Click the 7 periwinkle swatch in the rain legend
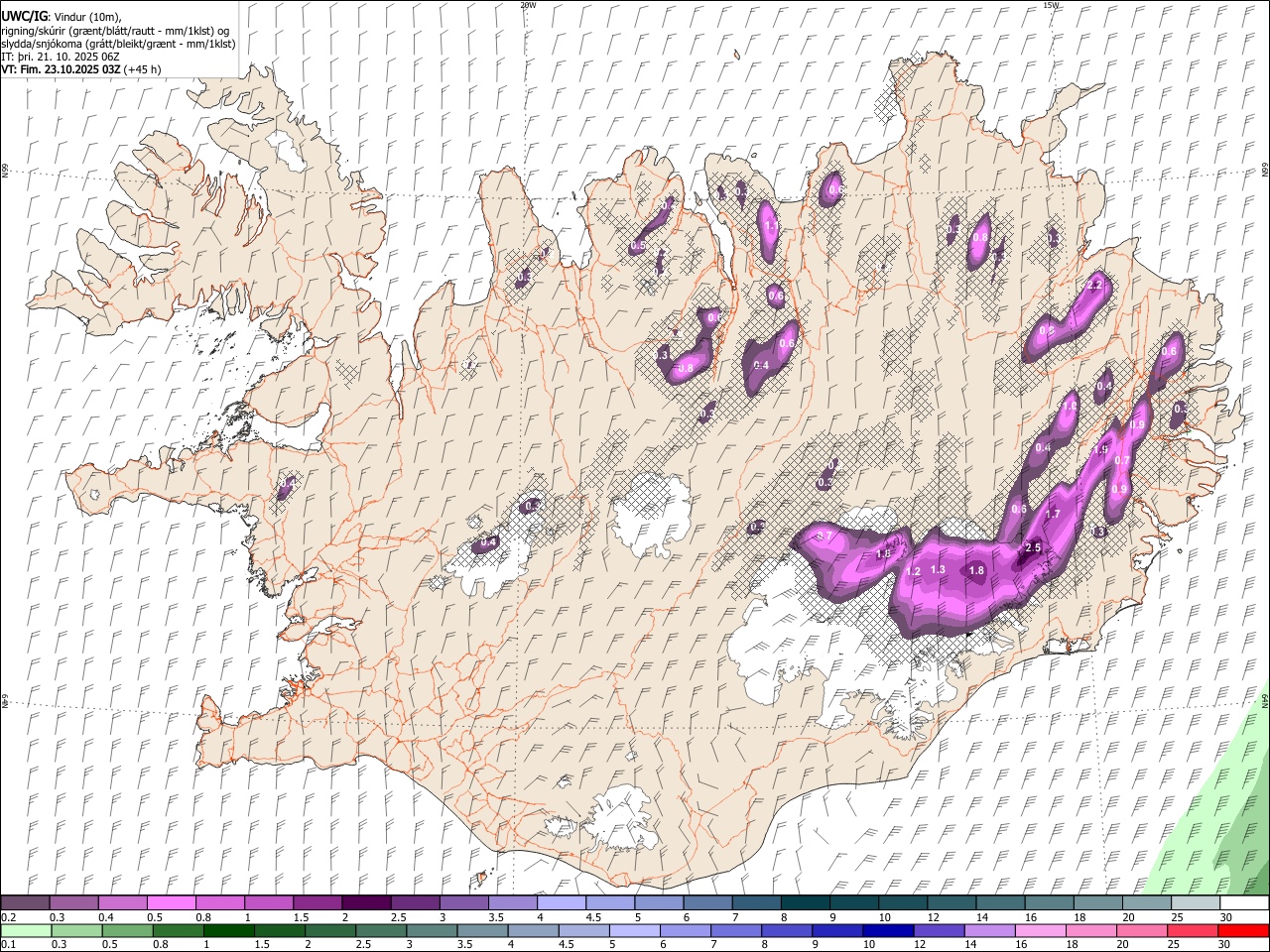This screenshot has height=952, width=1270. (736, 930)
